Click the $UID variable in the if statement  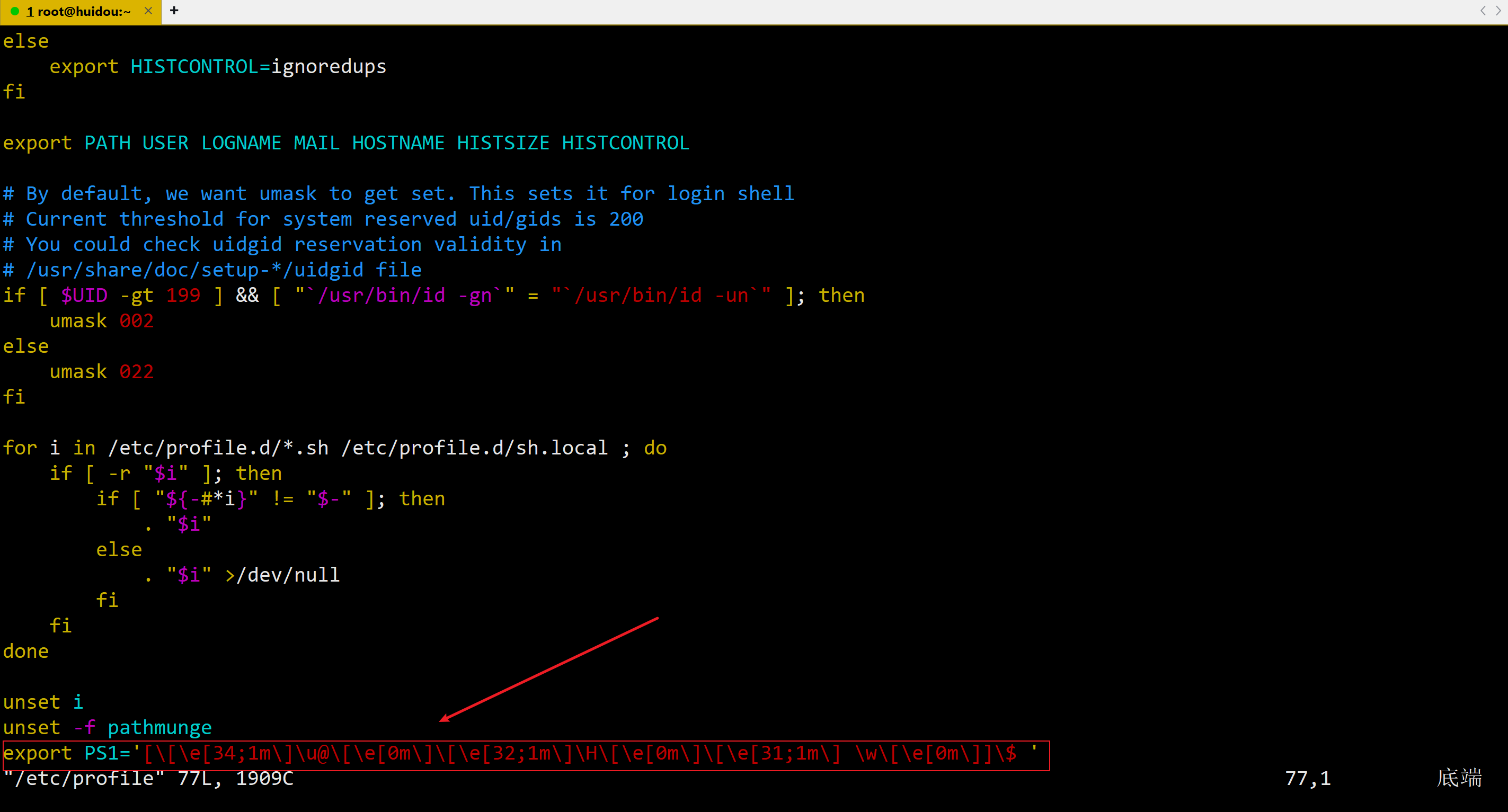[84, 296]
